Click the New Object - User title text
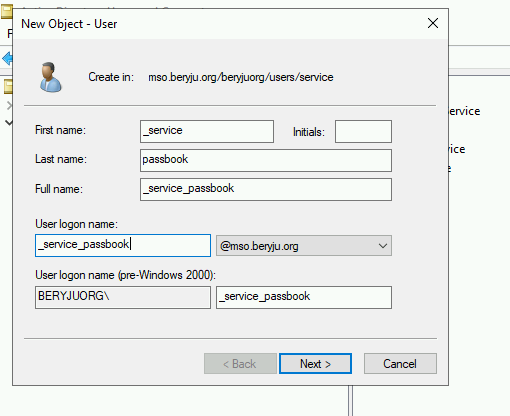Image resolution: width=510 pixels, height=416 pixels. [x=69, y=24]
